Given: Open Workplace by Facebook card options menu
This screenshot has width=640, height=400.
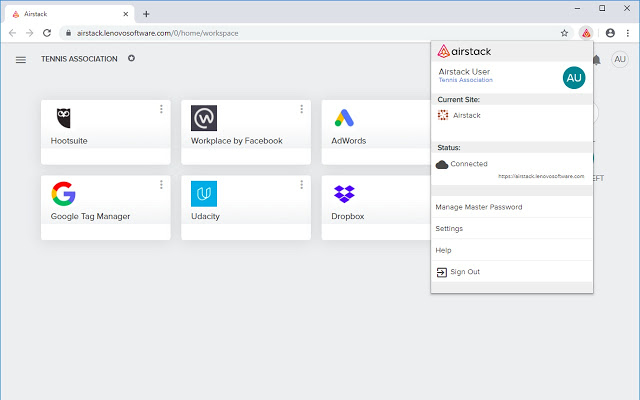Looking at the screenshot, I should [x=302, y=109].
